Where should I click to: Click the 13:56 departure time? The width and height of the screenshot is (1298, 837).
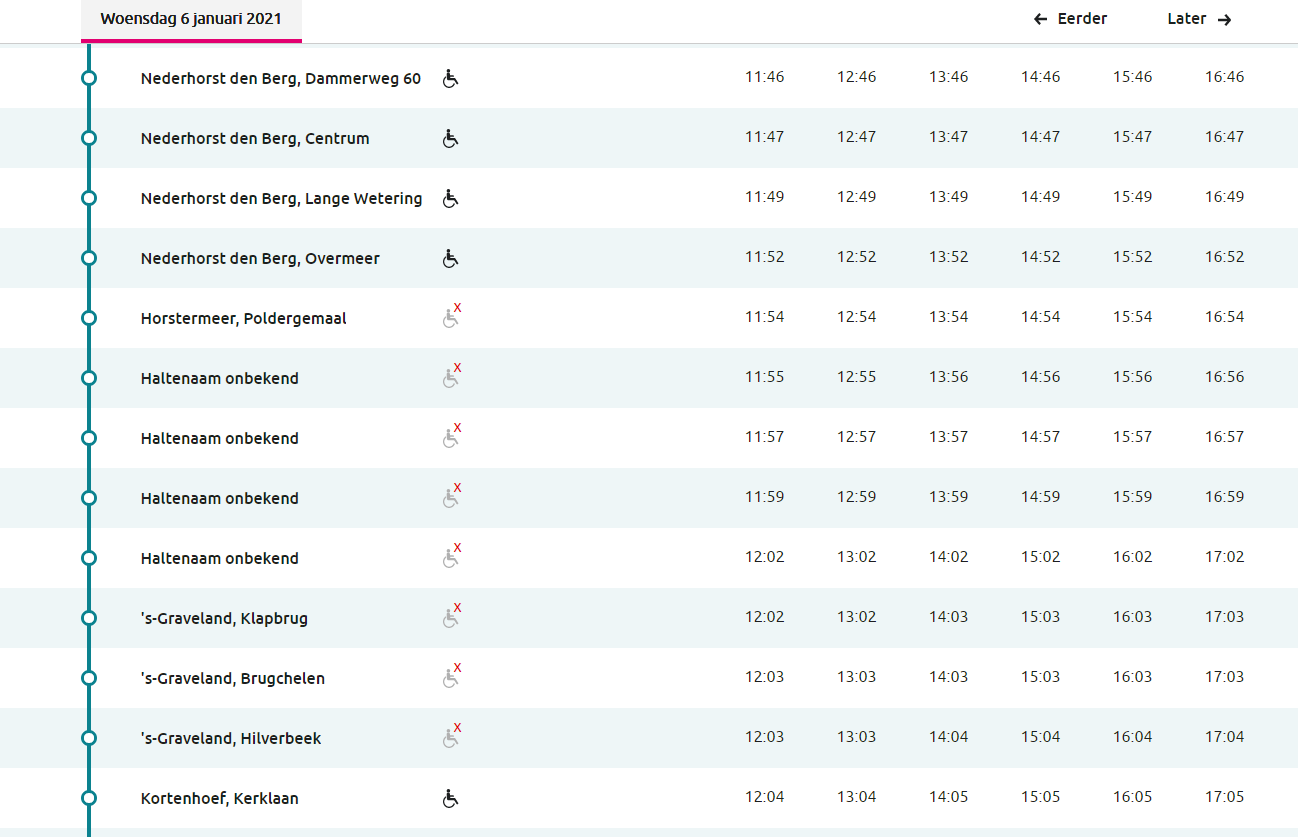click(949, 376)
